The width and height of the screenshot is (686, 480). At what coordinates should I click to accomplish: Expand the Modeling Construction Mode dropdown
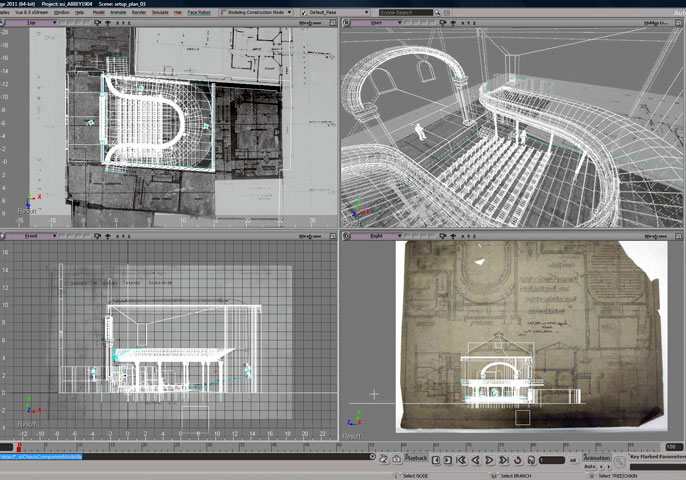coord(256,13)
